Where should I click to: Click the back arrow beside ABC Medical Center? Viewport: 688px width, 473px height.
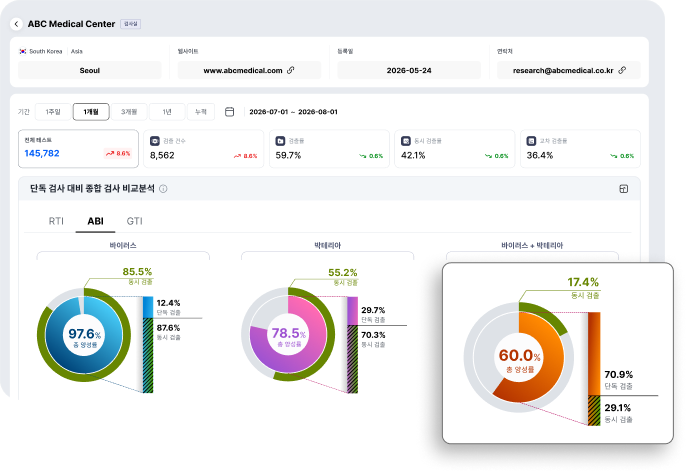[x=16, y=24]
